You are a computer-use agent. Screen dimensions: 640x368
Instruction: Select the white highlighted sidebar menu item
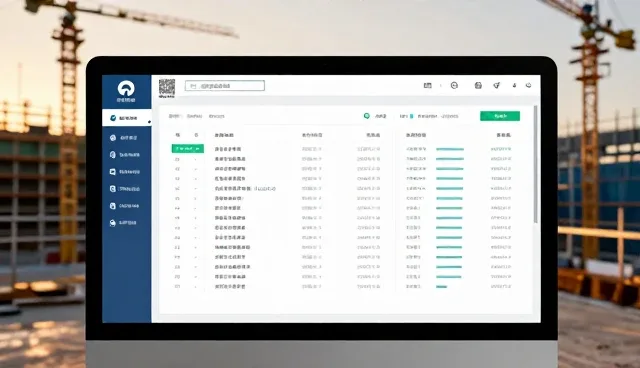(x=127, y=118)
